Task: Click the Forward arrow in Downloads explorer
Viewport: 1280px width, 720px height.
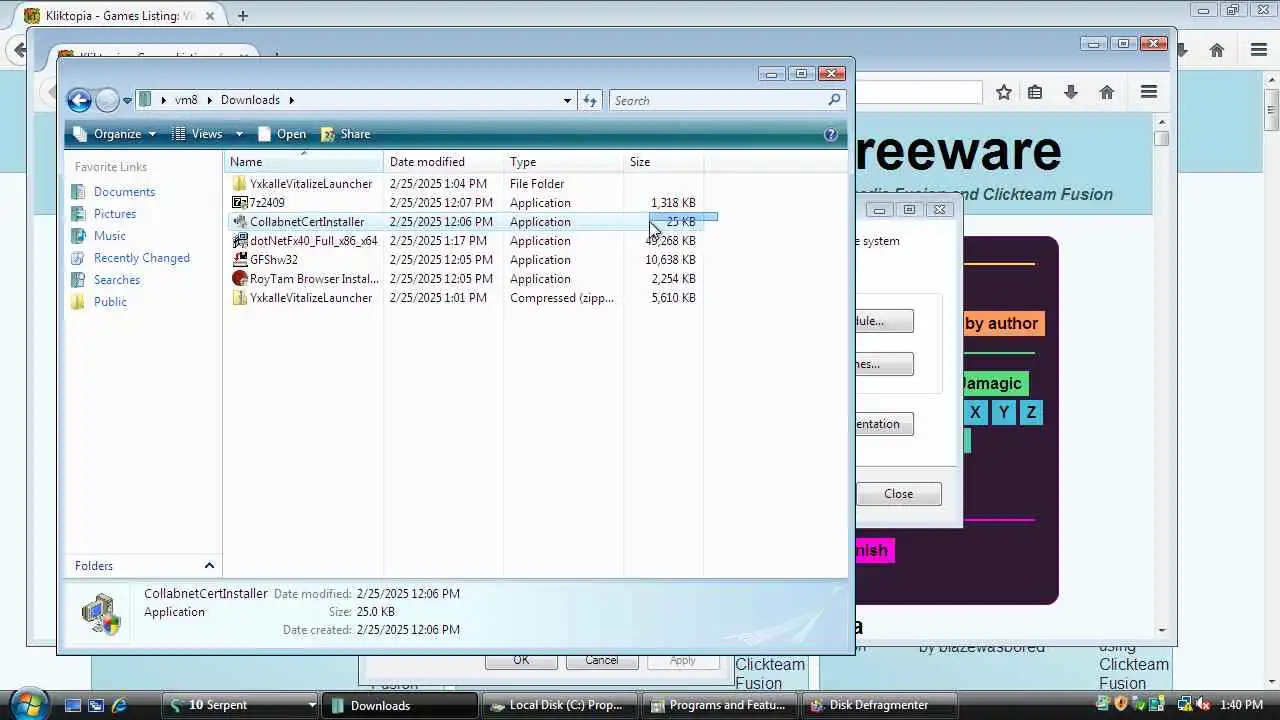Action: (107, 100)
